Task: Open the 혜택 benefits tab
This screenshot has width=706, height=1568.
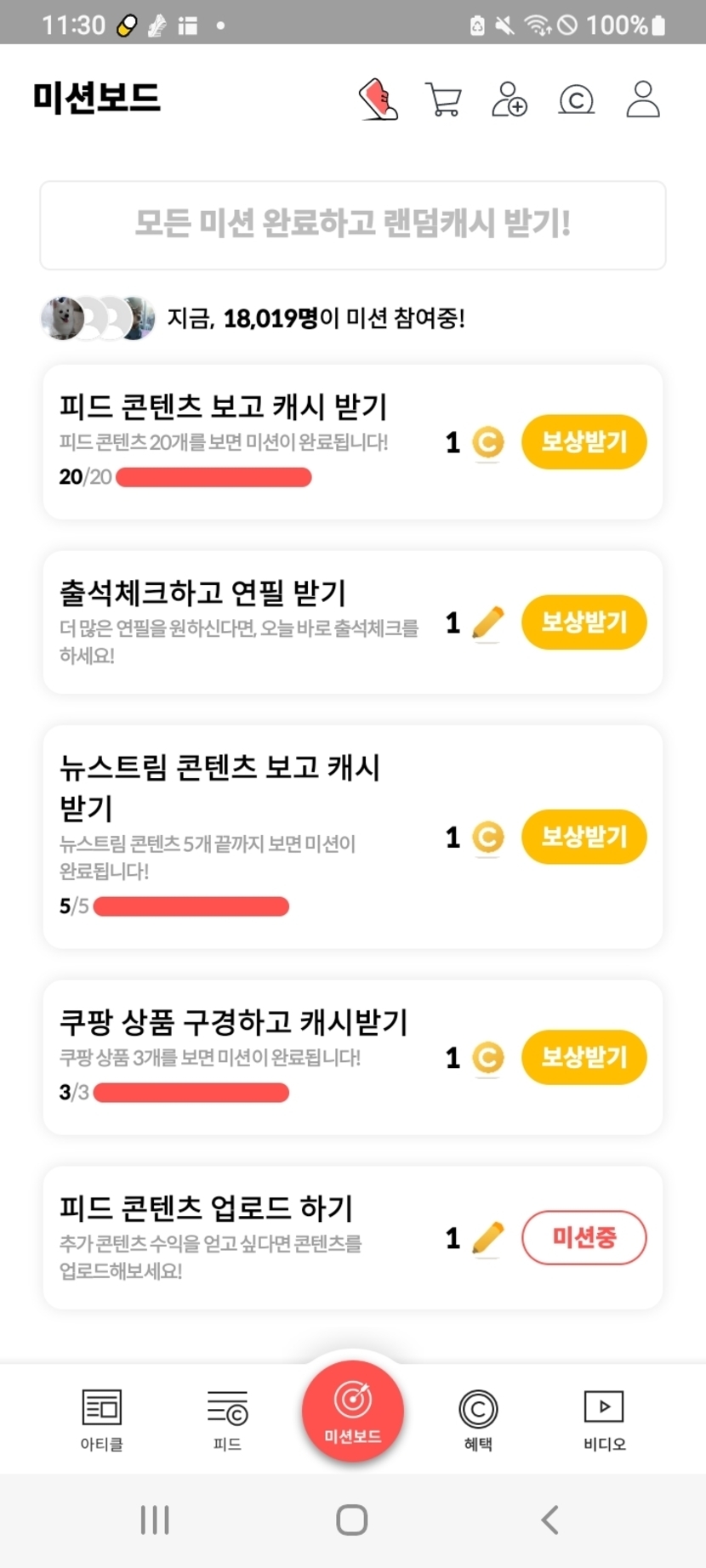Action: [x=478, y=1419]
